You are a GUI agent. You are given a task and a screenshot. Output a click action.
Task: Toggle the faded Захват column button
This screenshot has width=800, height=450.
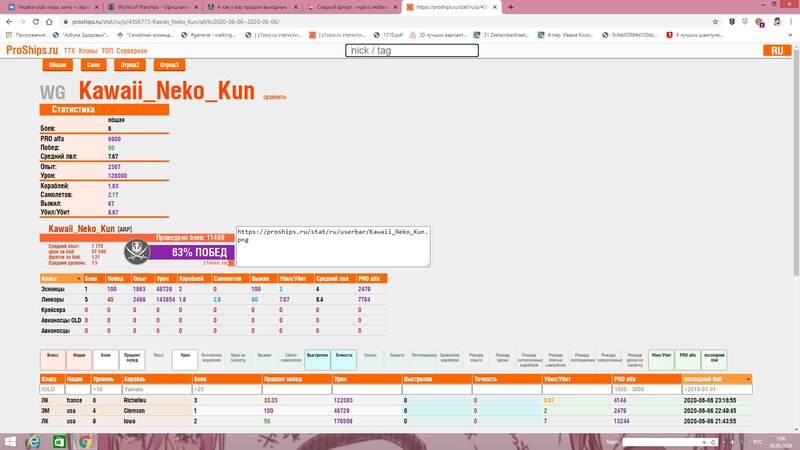[x=370, y=360]
